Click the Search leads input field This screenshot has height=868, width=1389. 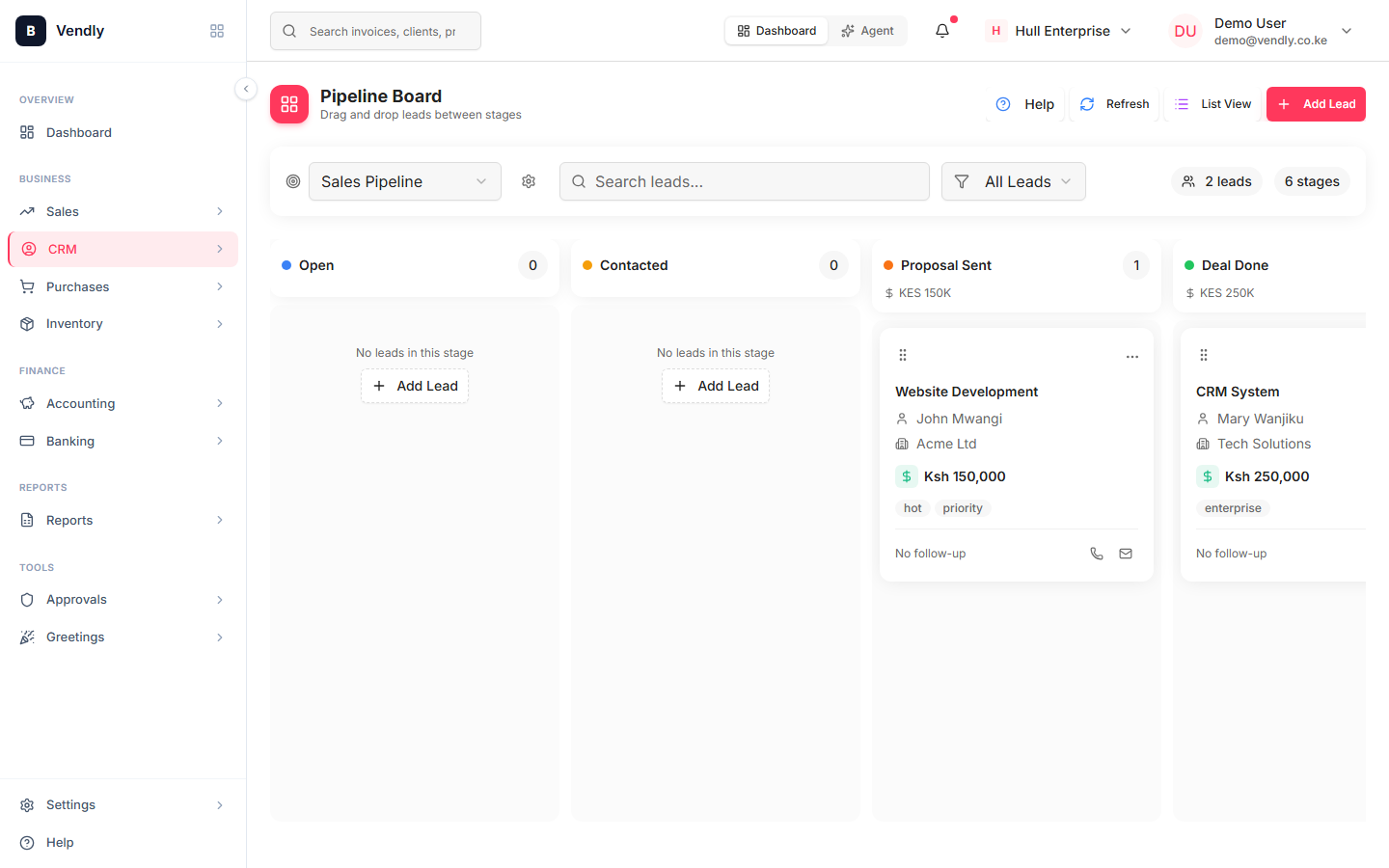745,181
